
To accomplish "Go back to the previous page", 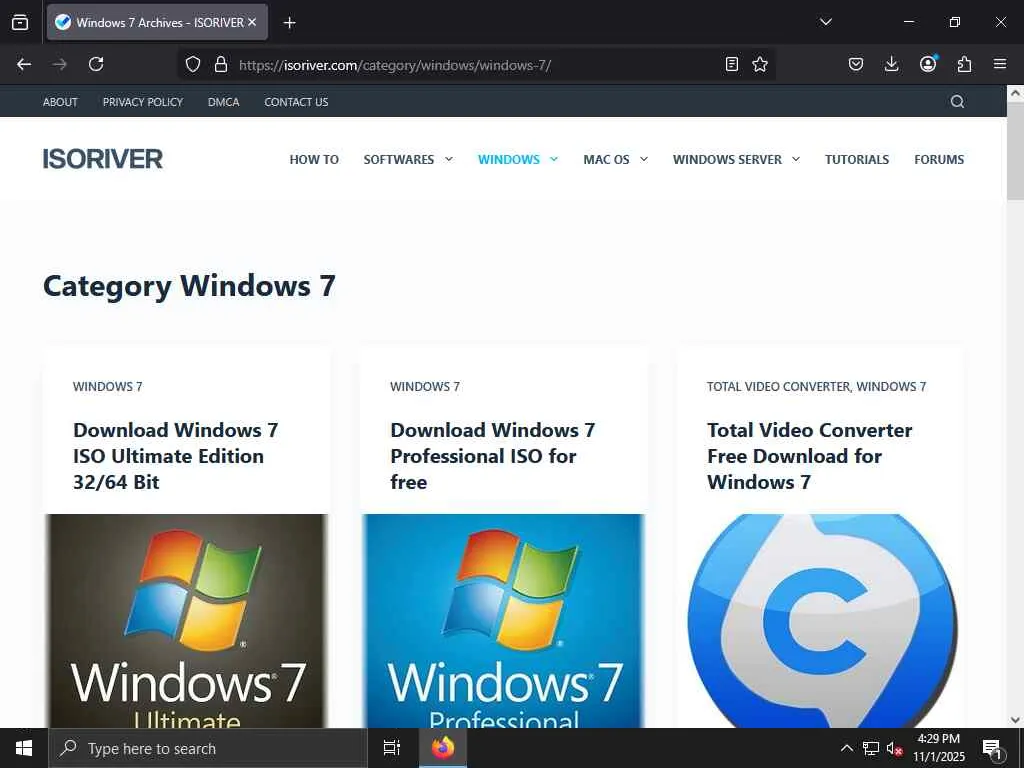I will [x=24, y=64].
